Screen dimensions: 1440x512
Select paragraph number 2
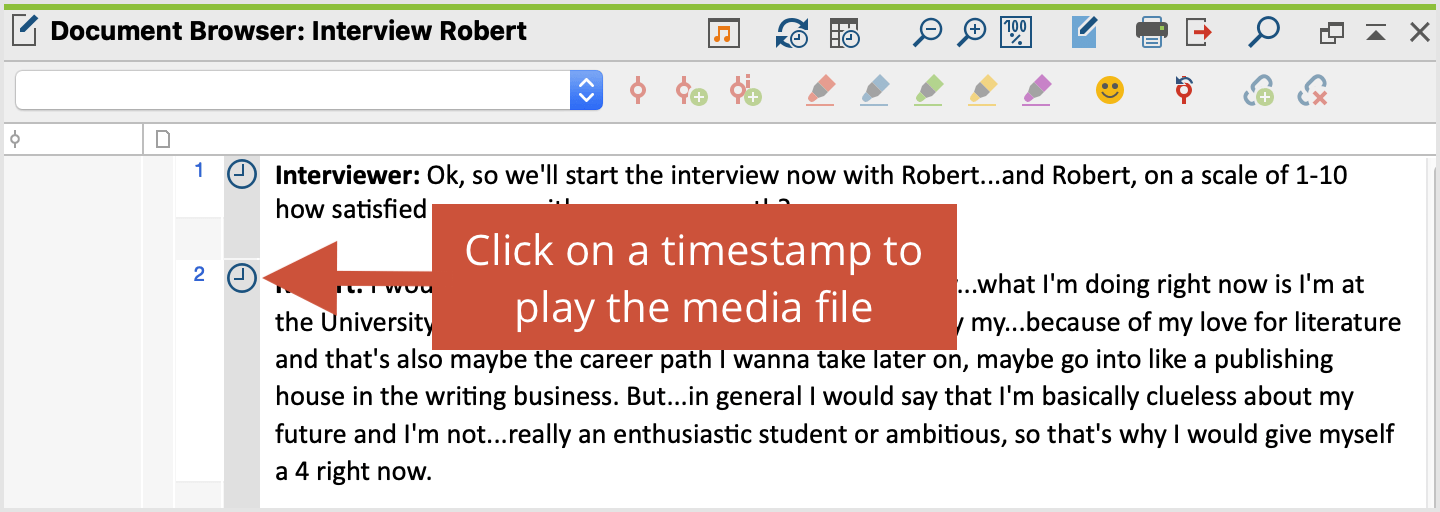pos(199,275)
